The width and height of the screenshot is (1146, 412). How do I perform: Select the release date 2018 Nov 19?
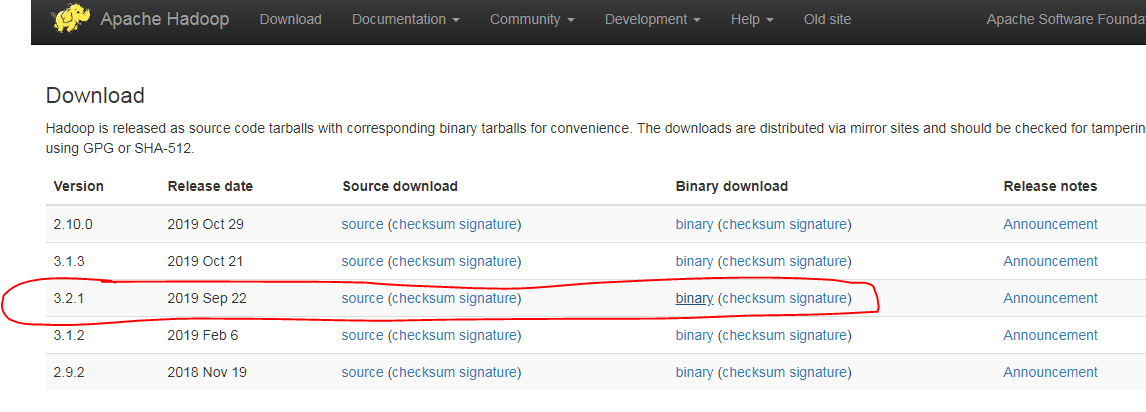pos(207,373)
